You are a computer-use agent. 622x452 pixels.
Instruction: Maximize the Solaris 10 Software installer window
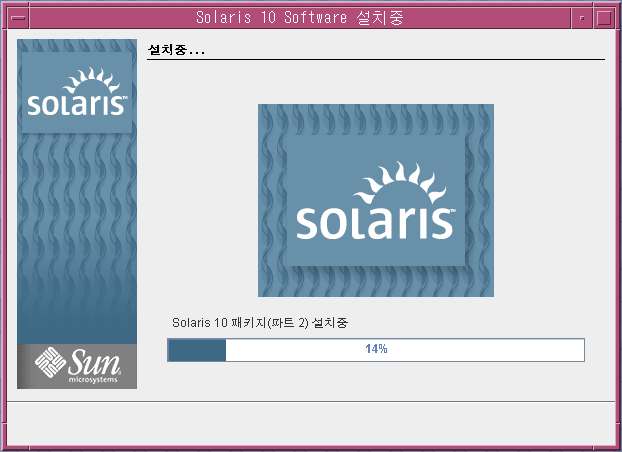604,18
